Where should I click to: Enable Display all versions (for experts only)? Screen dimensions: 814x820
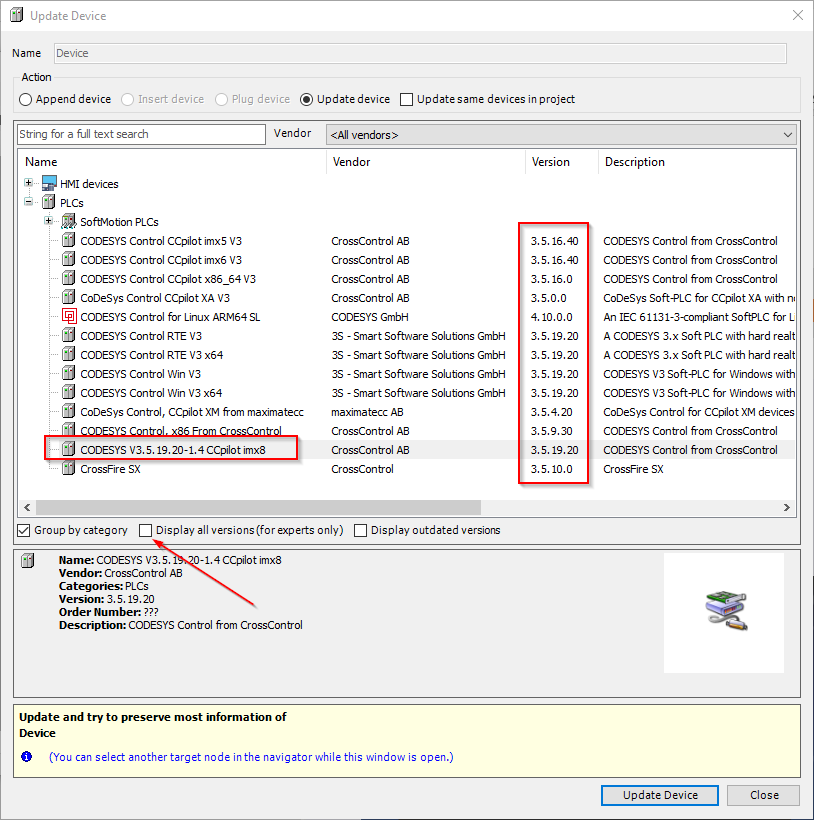pos(145,530)
